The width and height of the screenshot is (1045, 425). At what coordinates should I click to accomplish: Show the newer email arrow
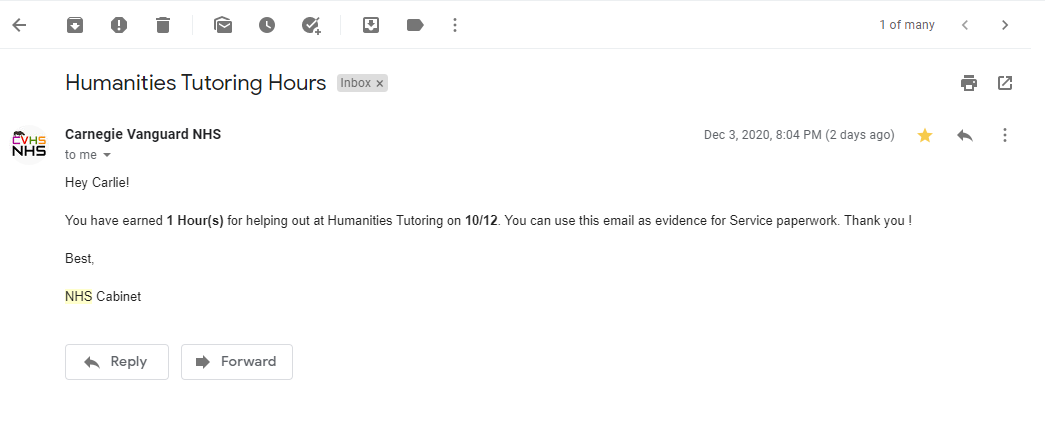click(x=965, y=25)
